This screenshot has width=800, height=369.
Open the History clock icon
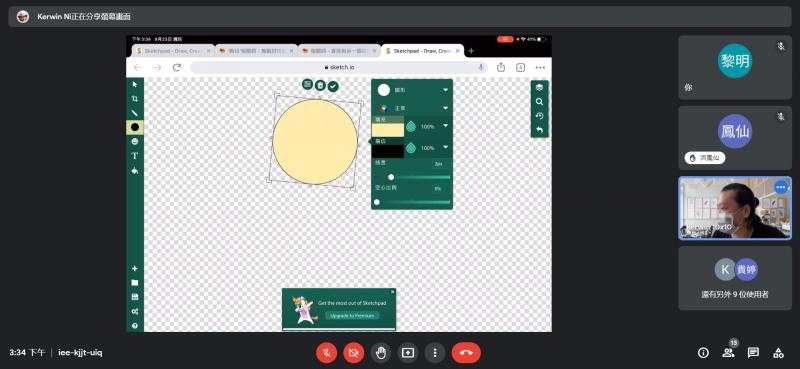pos(539,116)
